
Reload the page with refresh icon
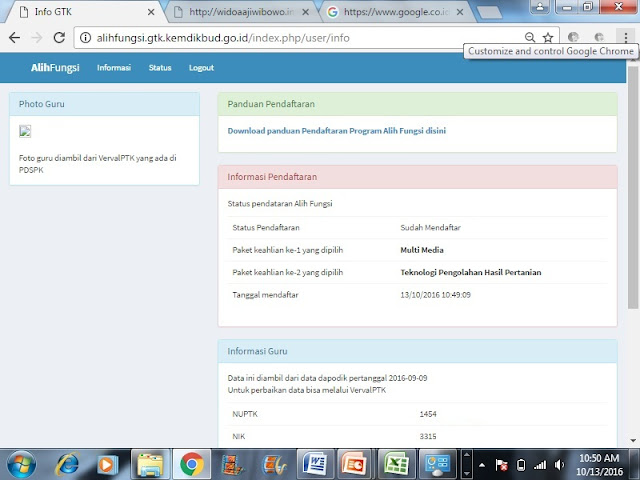pos(60,38)
